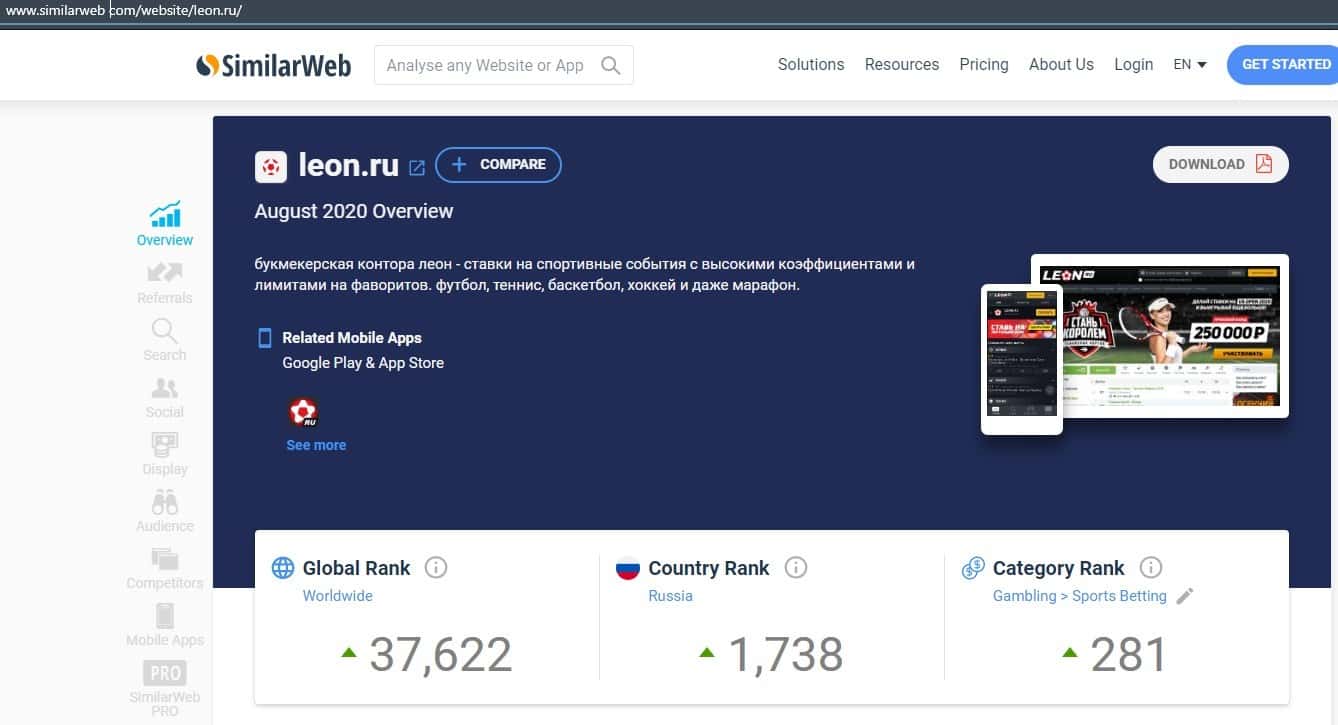The image size is (1338, 725).
Task: Open the Competitors sidebar section
Action: coord(165,560)
